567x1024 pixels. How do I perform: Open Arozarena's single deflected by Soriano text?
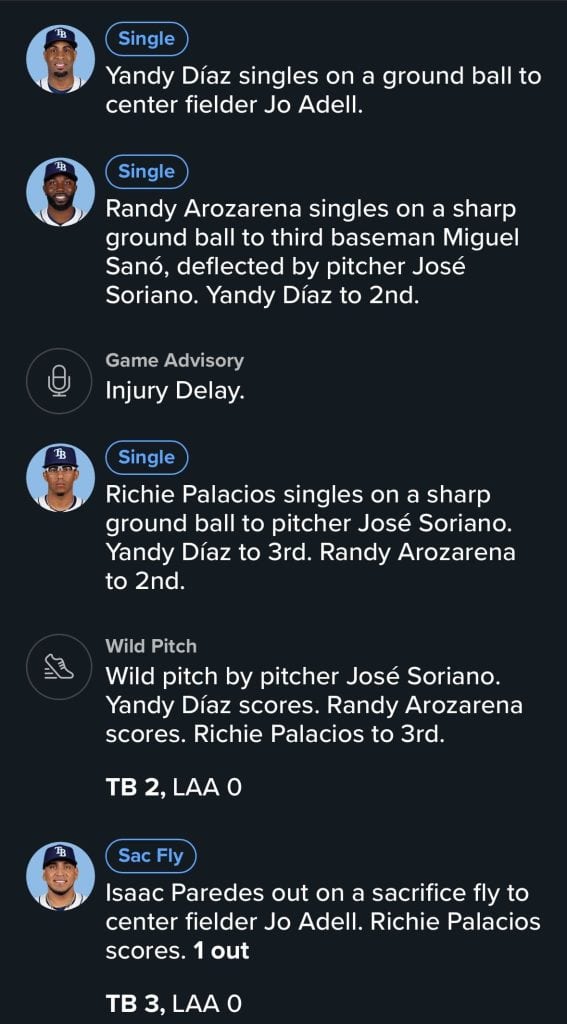pyautogui.click(x=312, y=252)
